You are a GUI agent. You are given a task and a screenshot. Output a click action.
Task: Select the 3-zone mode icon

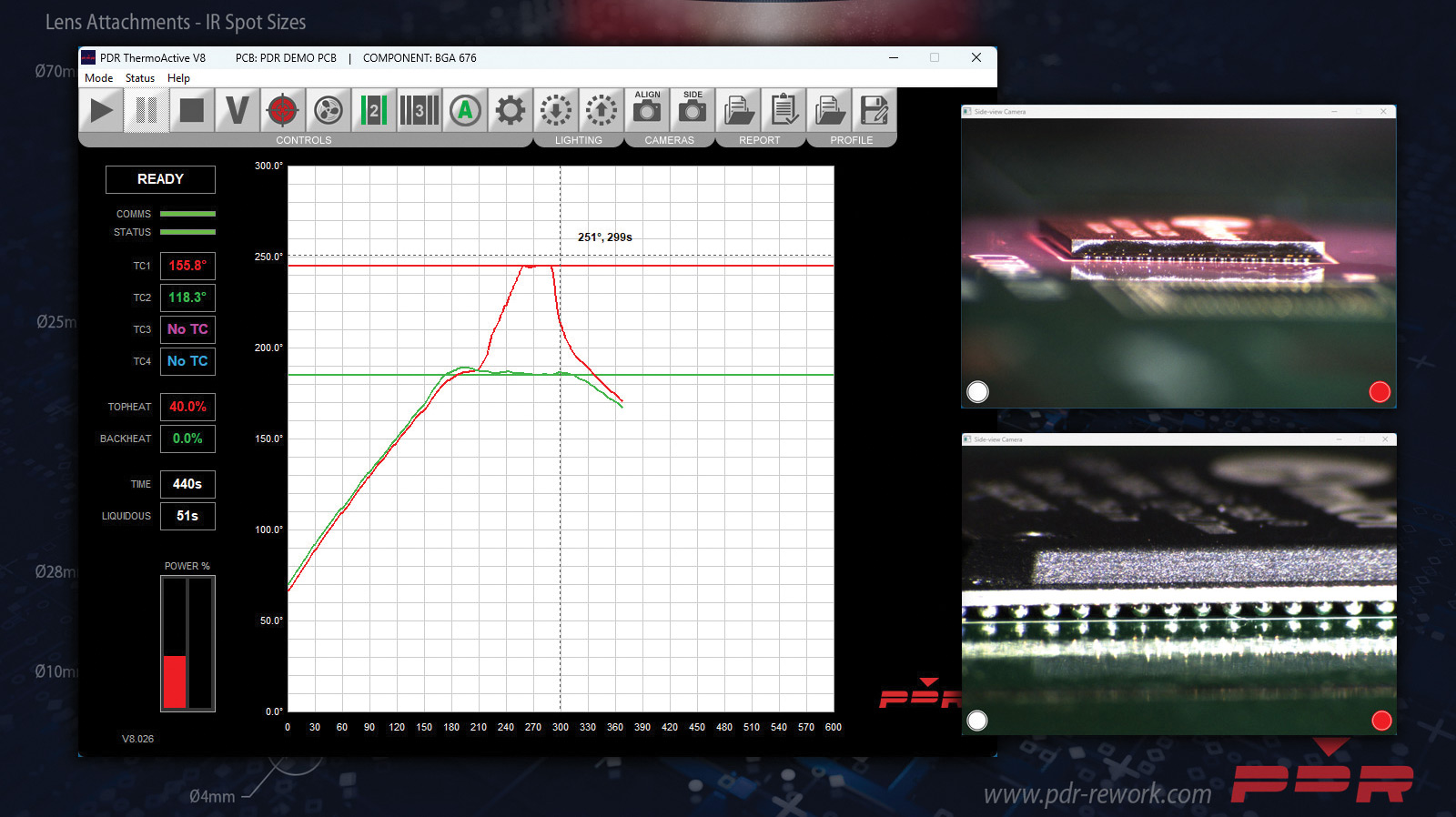[420, 111]
